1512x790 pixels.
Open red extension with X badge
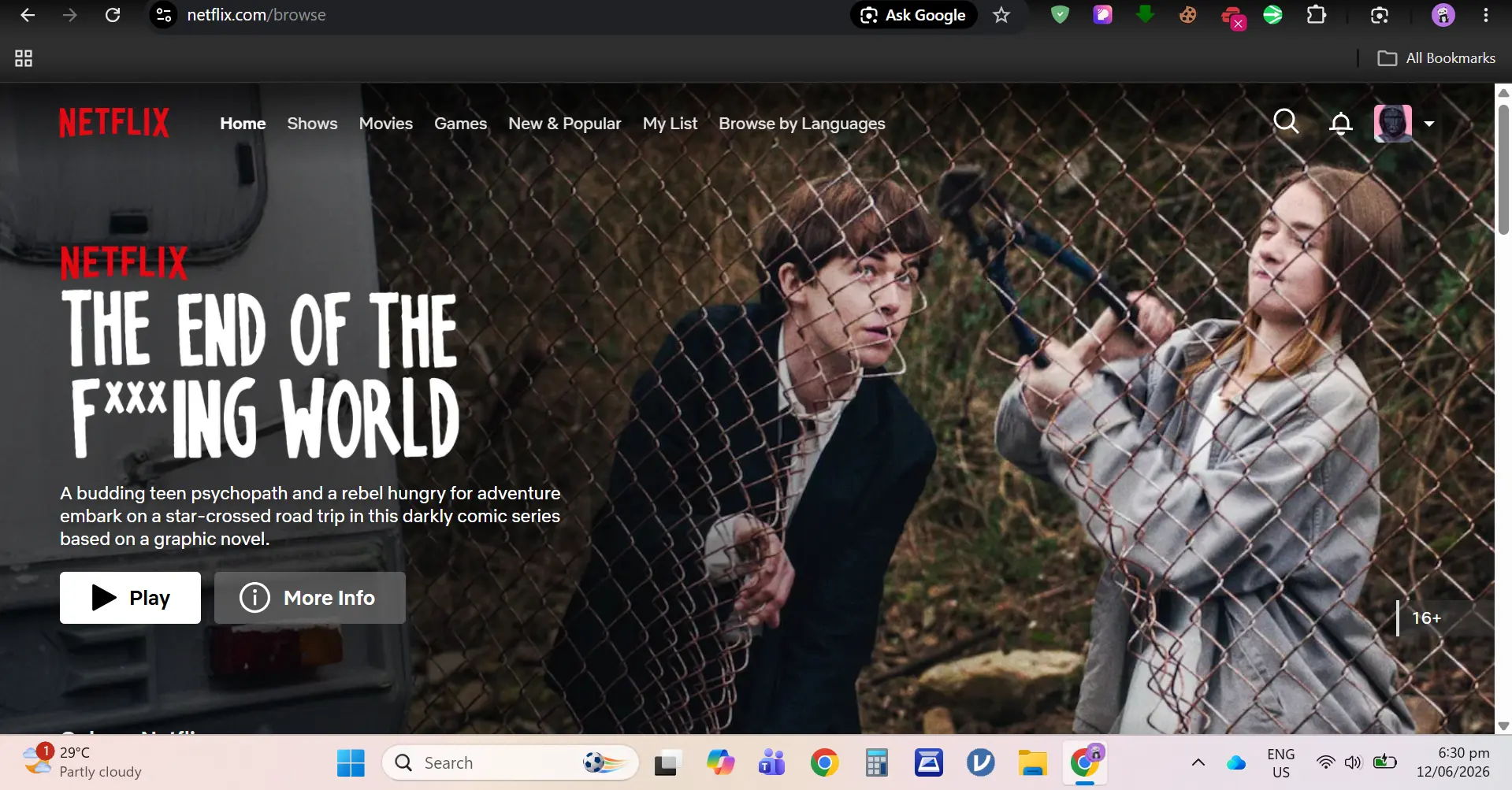pos(1232,17)
